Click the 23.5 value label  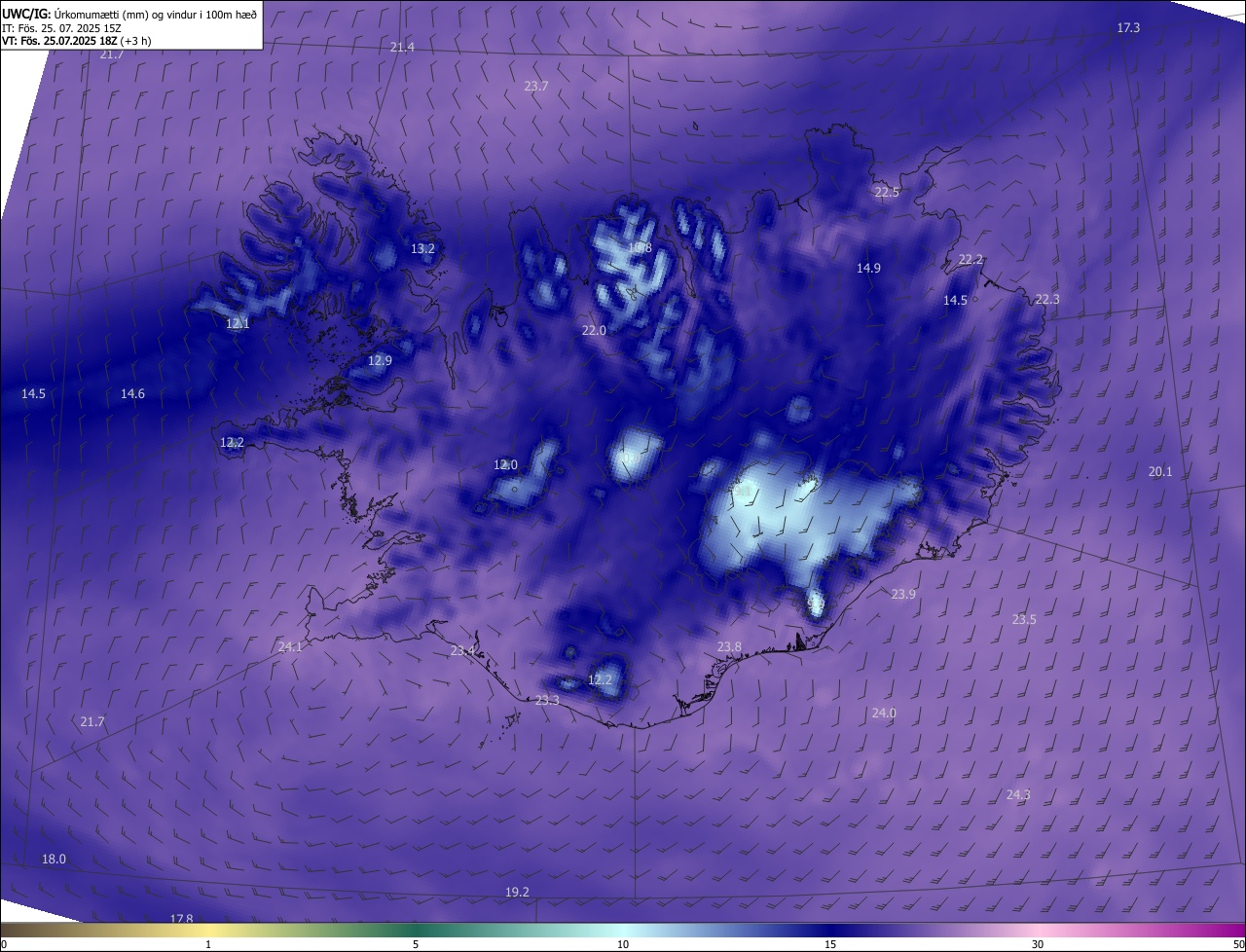(1024, 620)
